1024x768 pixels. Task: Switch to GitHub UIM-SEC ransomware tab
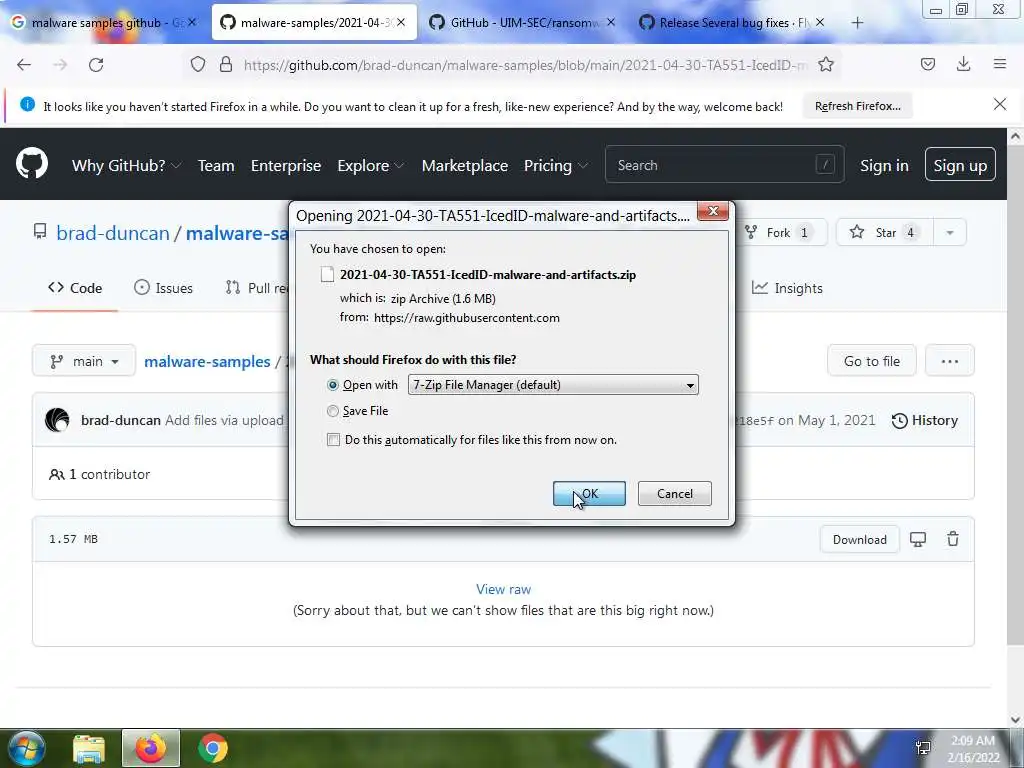[521, 22]
